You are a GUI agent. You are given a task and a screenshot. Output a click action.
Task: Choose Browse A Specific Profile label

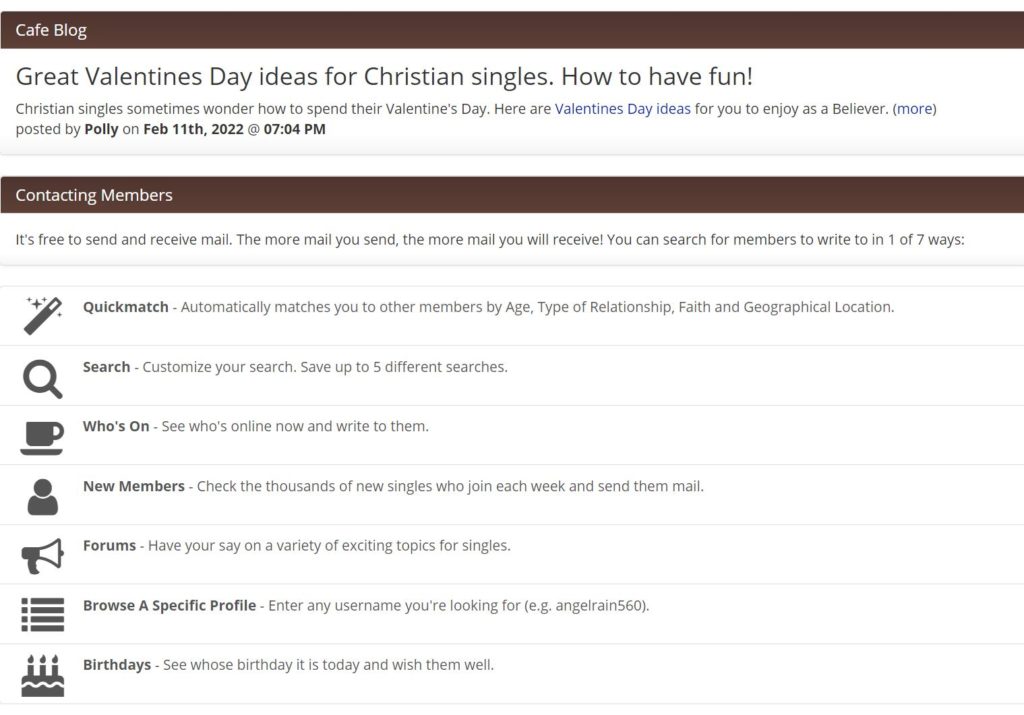point(169,606)
